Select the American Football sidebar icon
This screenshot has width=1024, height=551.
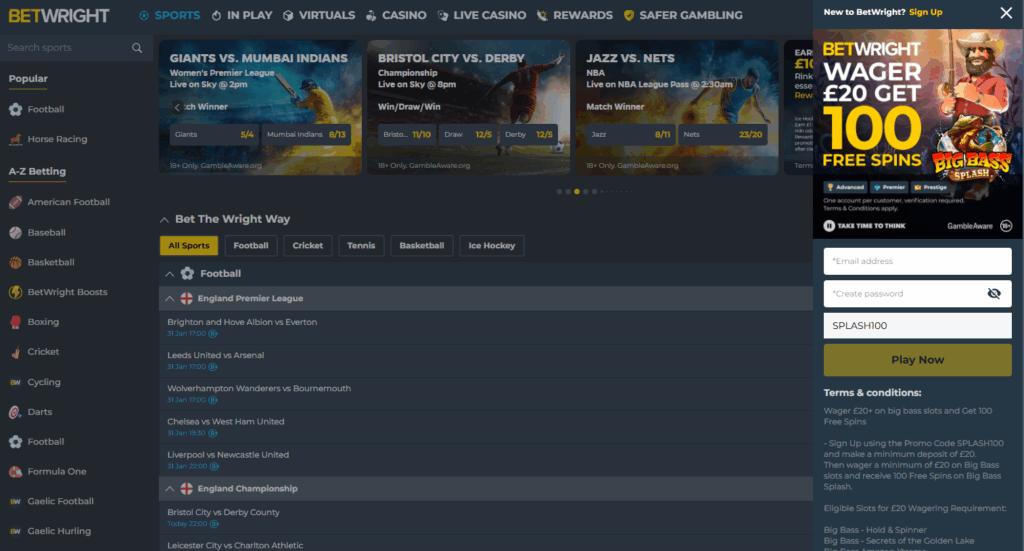pyautogui.click(x=15, y=202)
